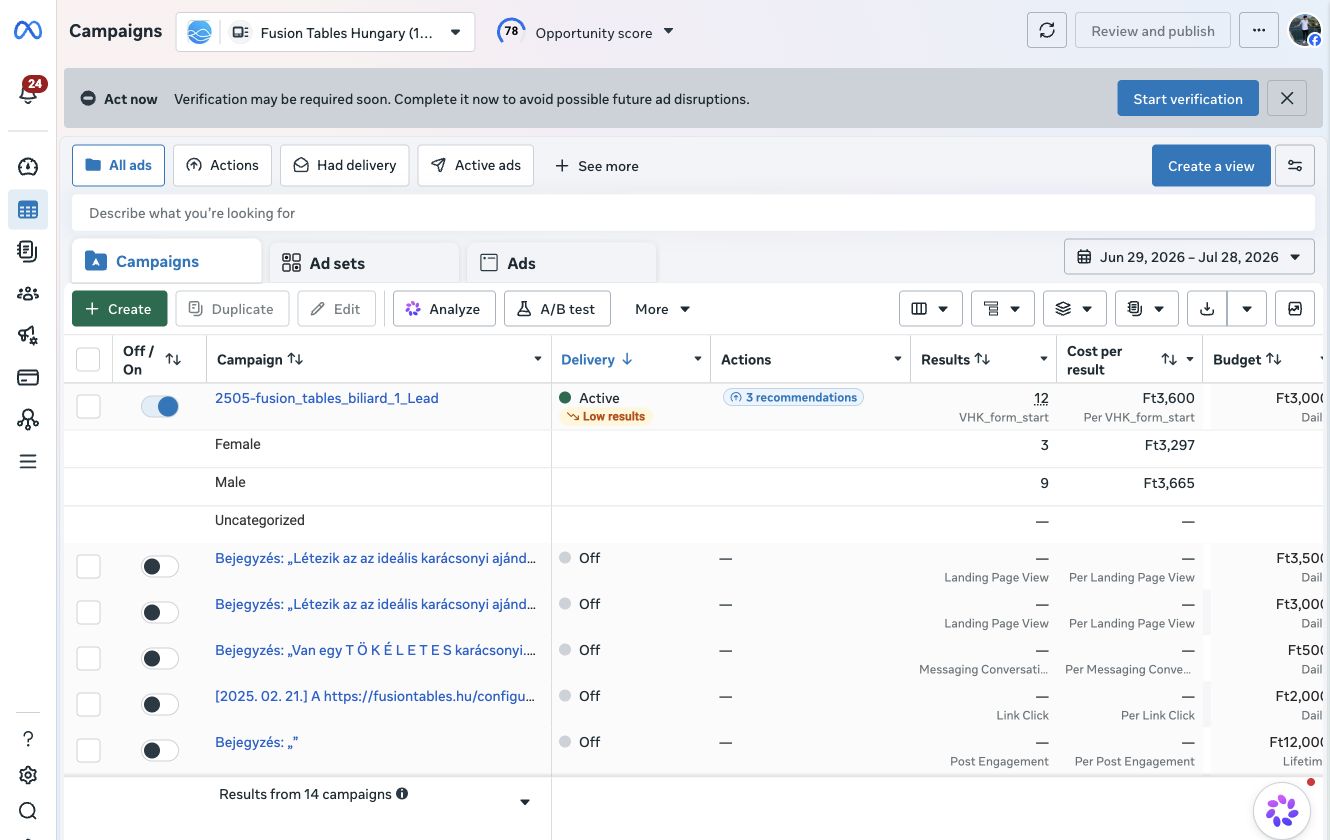
Task: Open the Billing card icon in sidebar
Action: pyautogui.click(x=28, y=377)
